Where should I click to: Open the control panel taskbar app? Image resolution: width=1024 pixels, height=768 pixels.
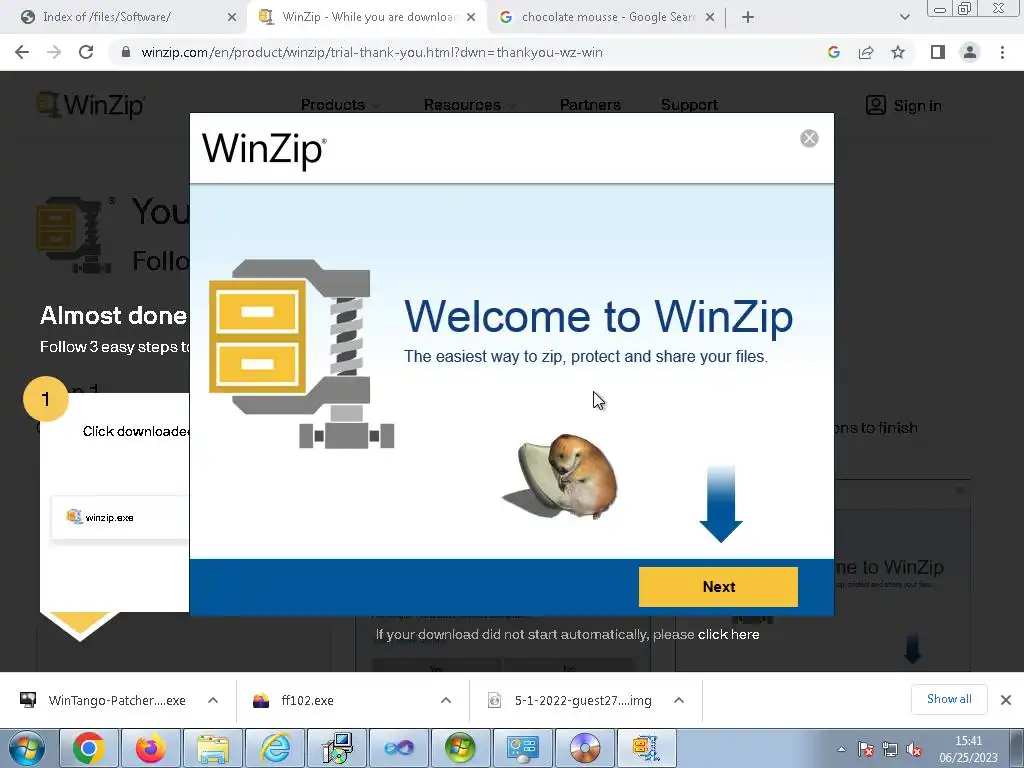pos(523,748)
